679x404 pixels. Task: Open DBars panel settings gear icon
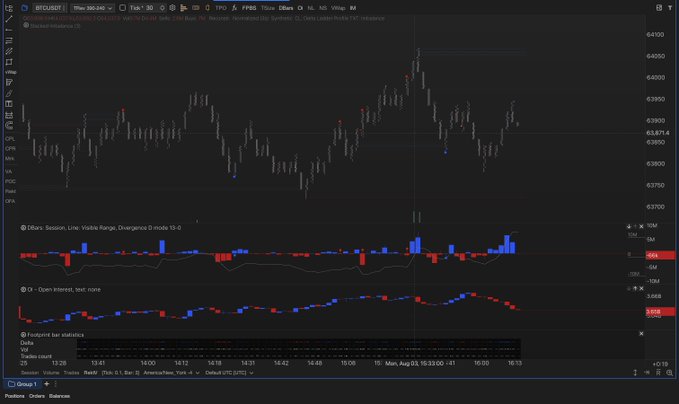coord(23,228)
